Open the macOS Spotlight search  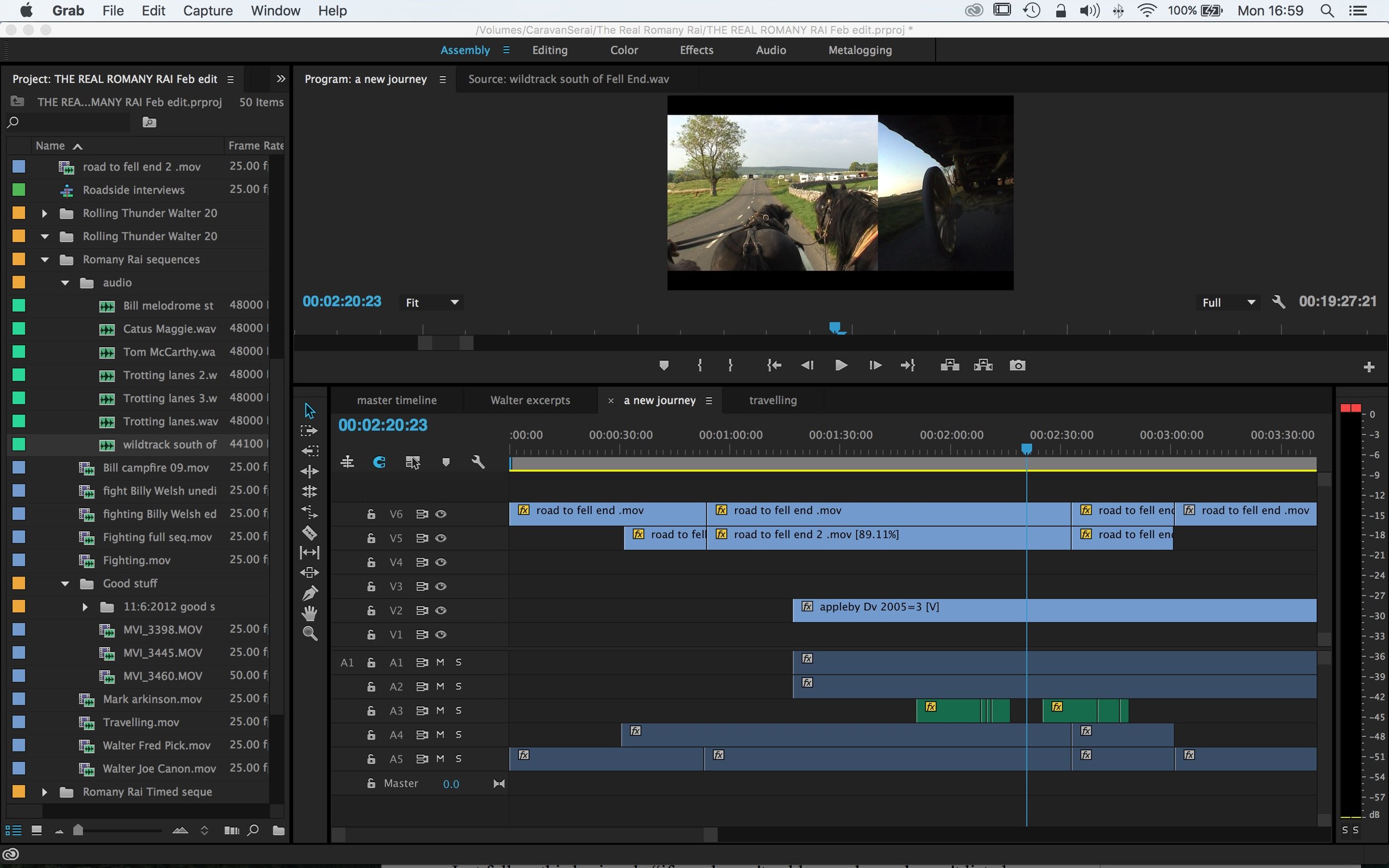[x=1326, y=11]
